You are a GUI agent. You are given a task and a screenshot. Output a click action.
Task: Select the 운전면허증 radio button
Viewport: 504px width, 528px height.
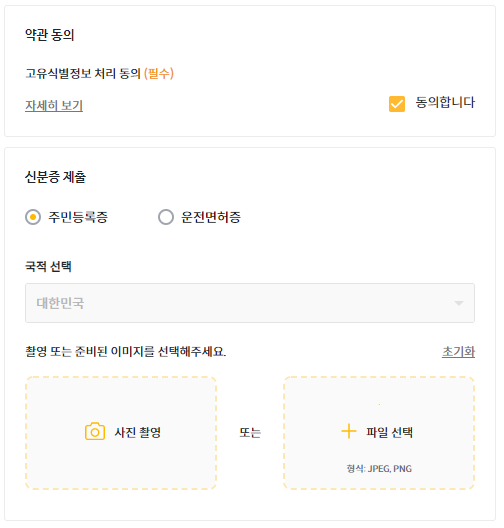[166, 217]
